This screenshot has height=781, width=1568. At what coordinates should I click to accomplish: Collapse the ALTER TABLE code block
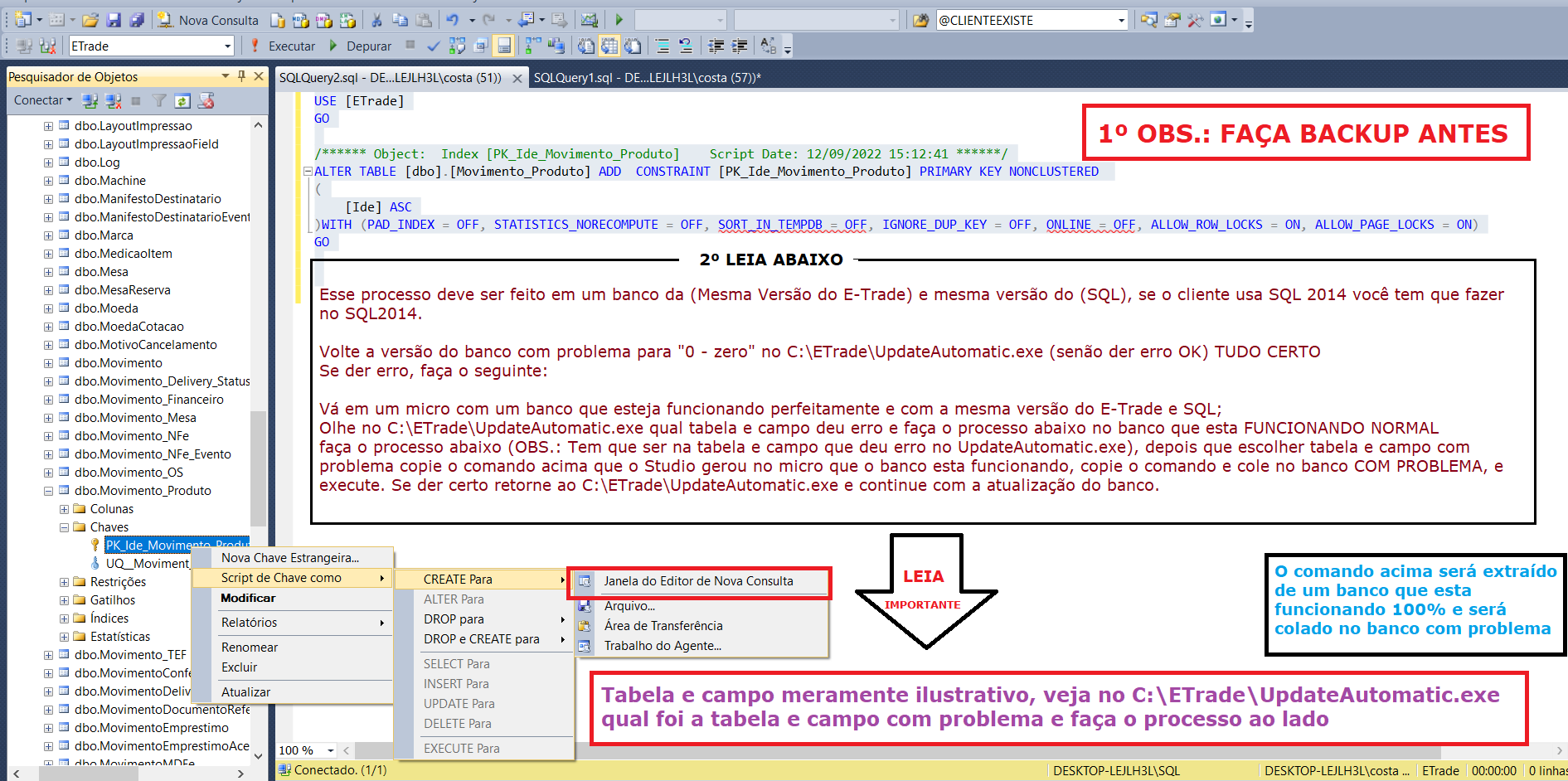(x=308, y=172)
